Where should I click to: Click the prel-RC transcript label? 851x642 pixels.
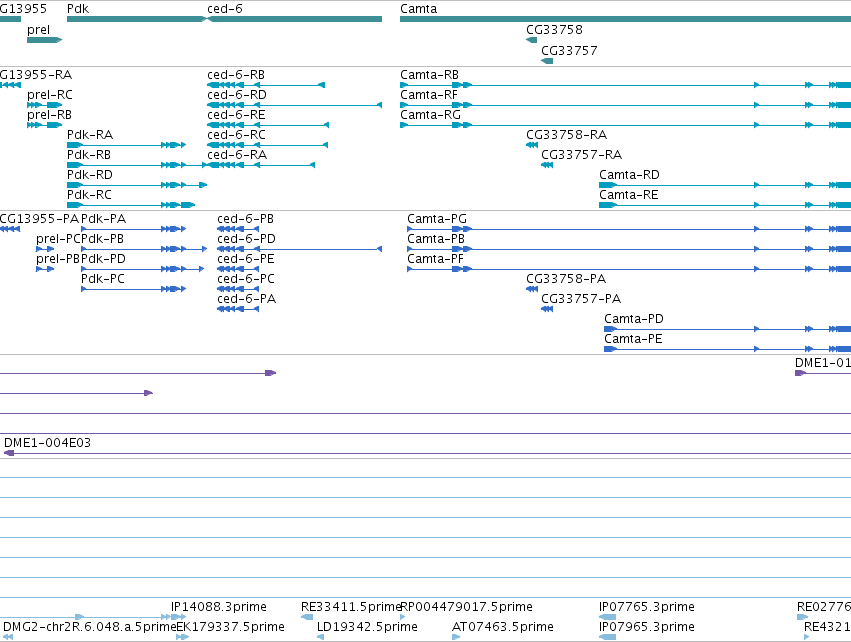coord(50,95)
